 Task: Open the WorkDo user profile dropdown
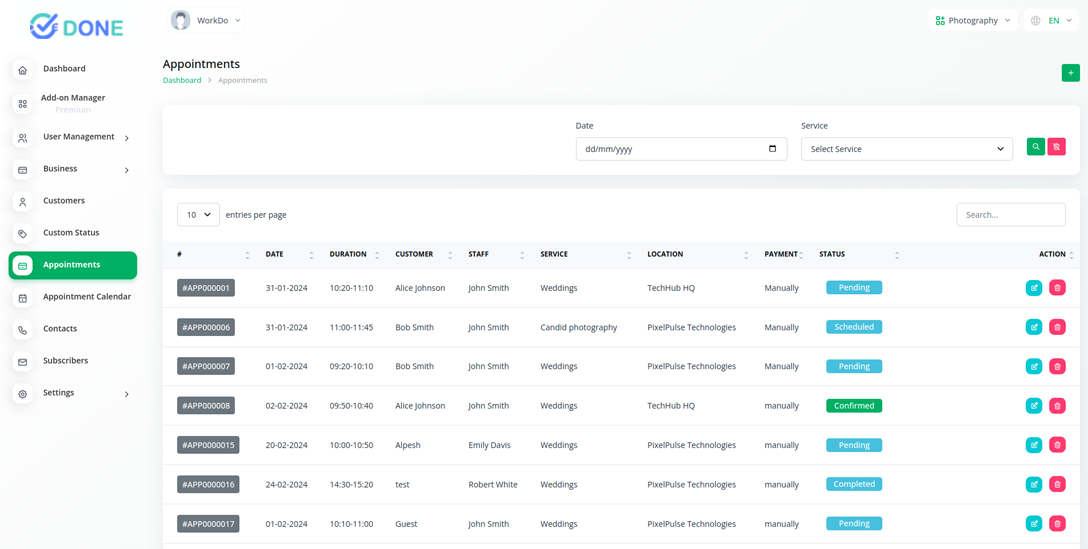(x=206, y=20)
